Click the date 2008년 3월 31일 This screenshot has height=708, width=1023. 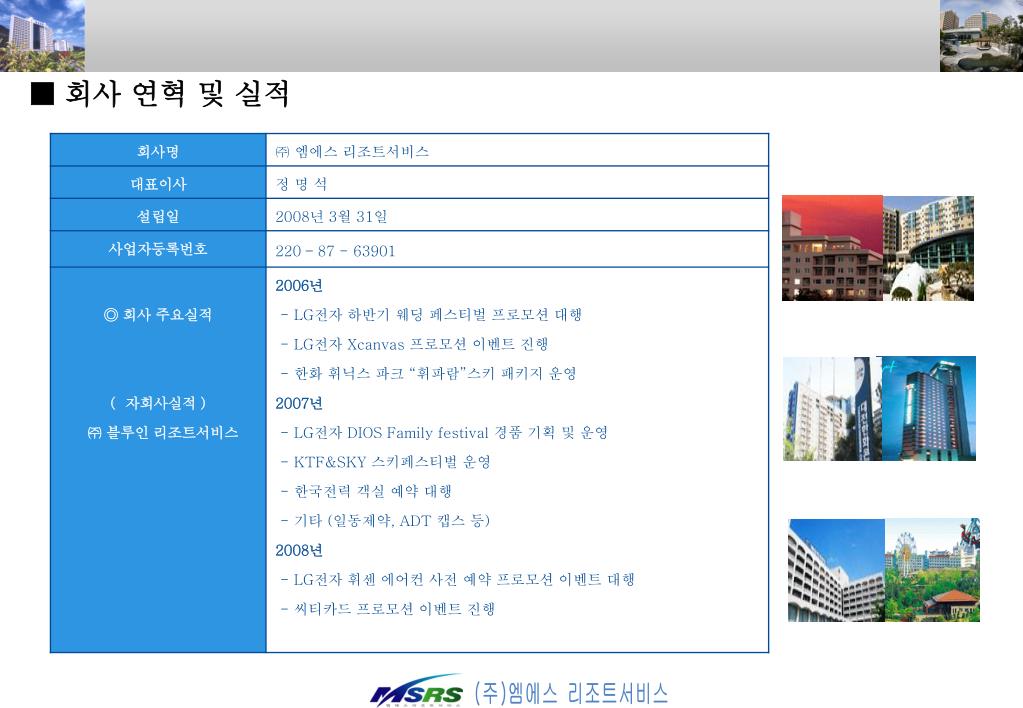[x=331, y=216]
